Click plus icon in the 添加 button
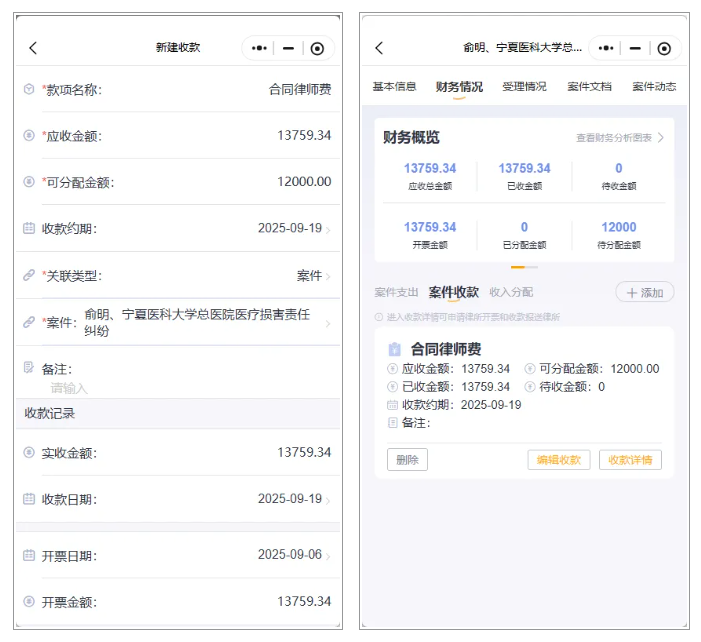Image resolution: width=701 pixels, height=642 pixels. (x=631, y=293)
